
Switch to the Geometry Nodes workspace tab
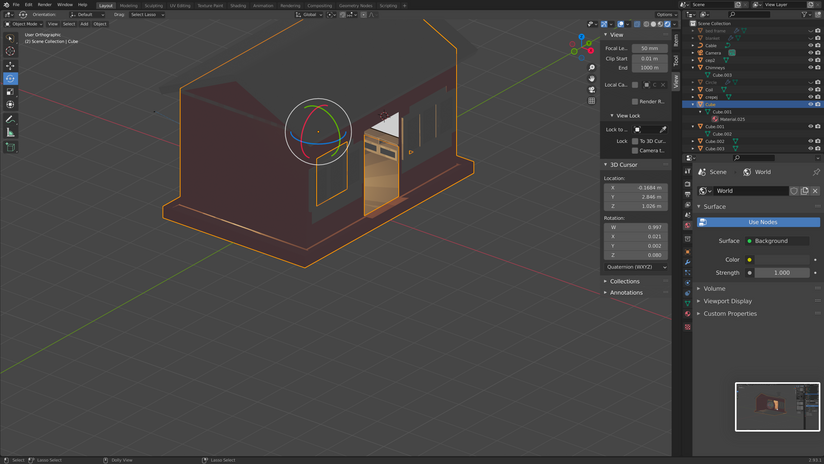[x=356, y=6]
